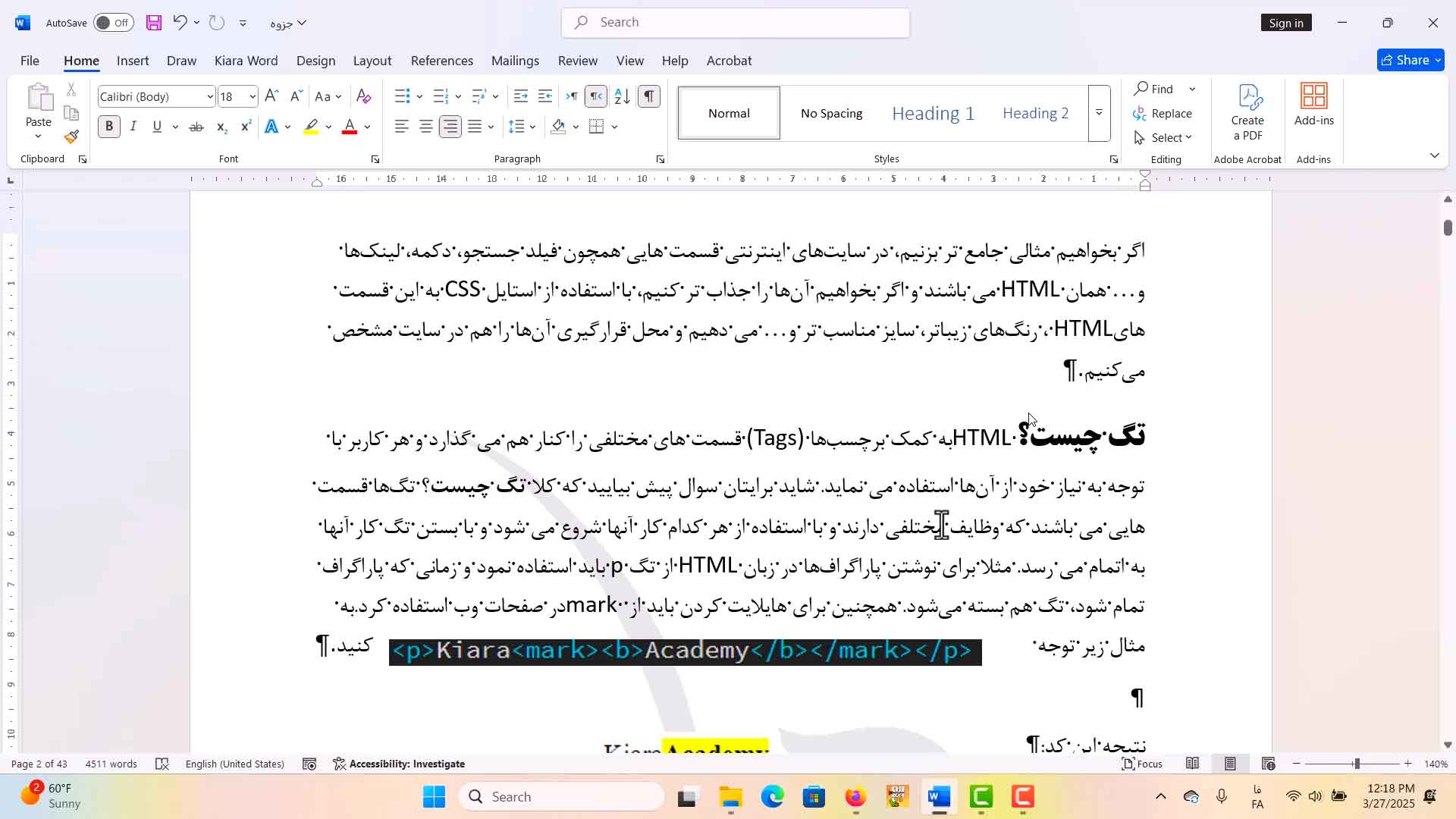
Task: Increase font size with grow font icon
Action: [271, 96]
